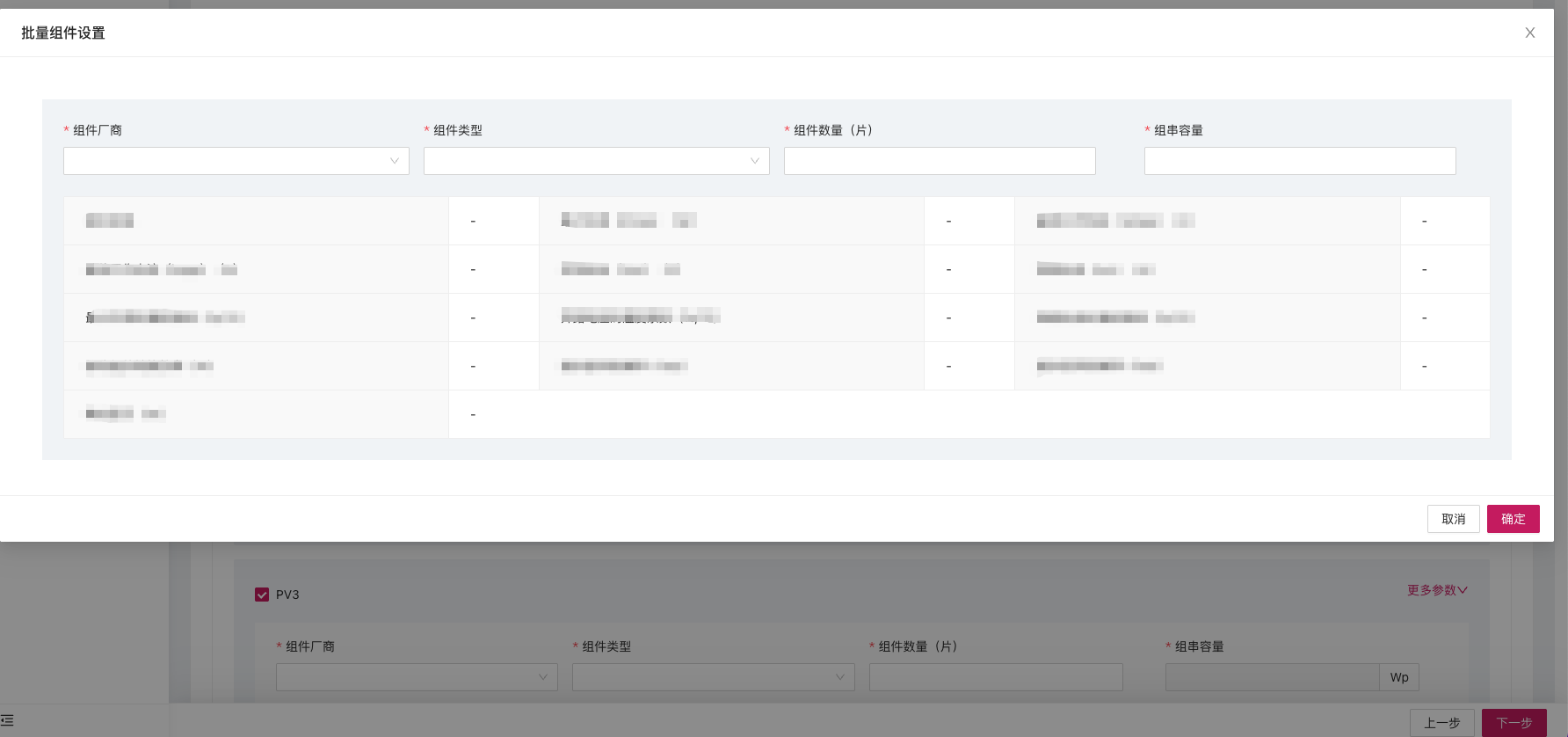Click the 组件数量（片）input in the dialog

pos(940,161)
